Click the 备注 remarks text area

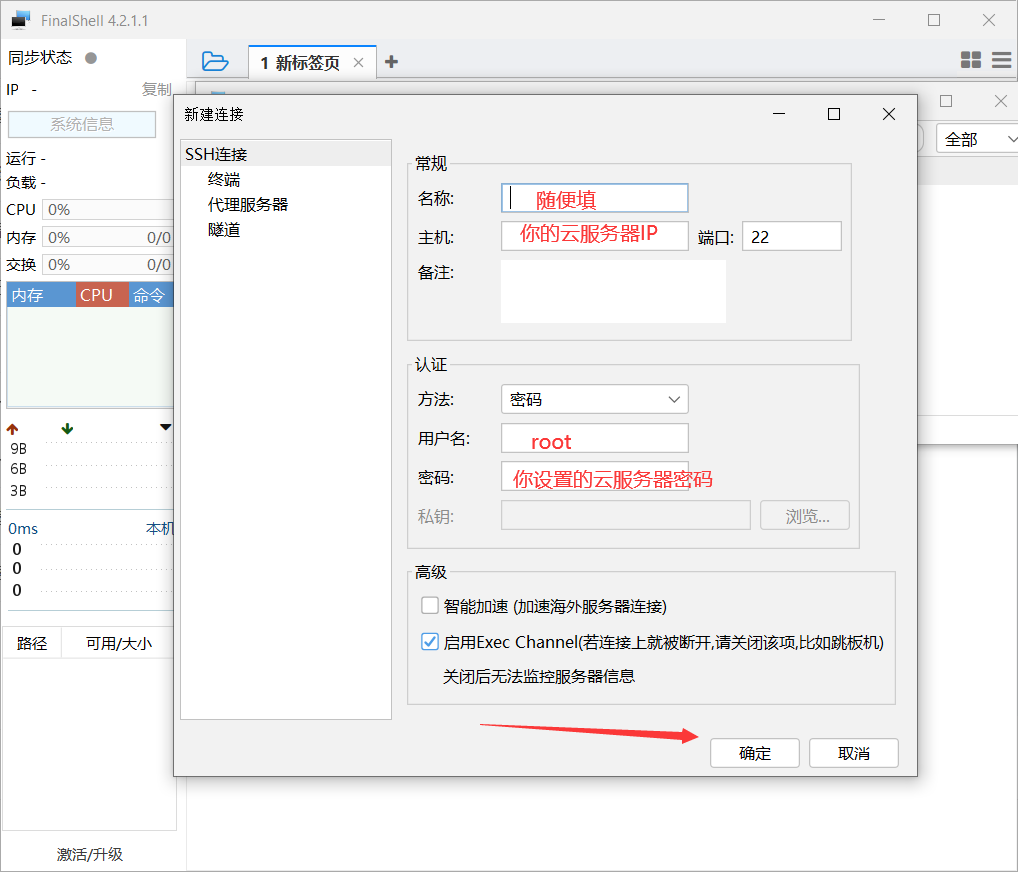tap(614, 292)
